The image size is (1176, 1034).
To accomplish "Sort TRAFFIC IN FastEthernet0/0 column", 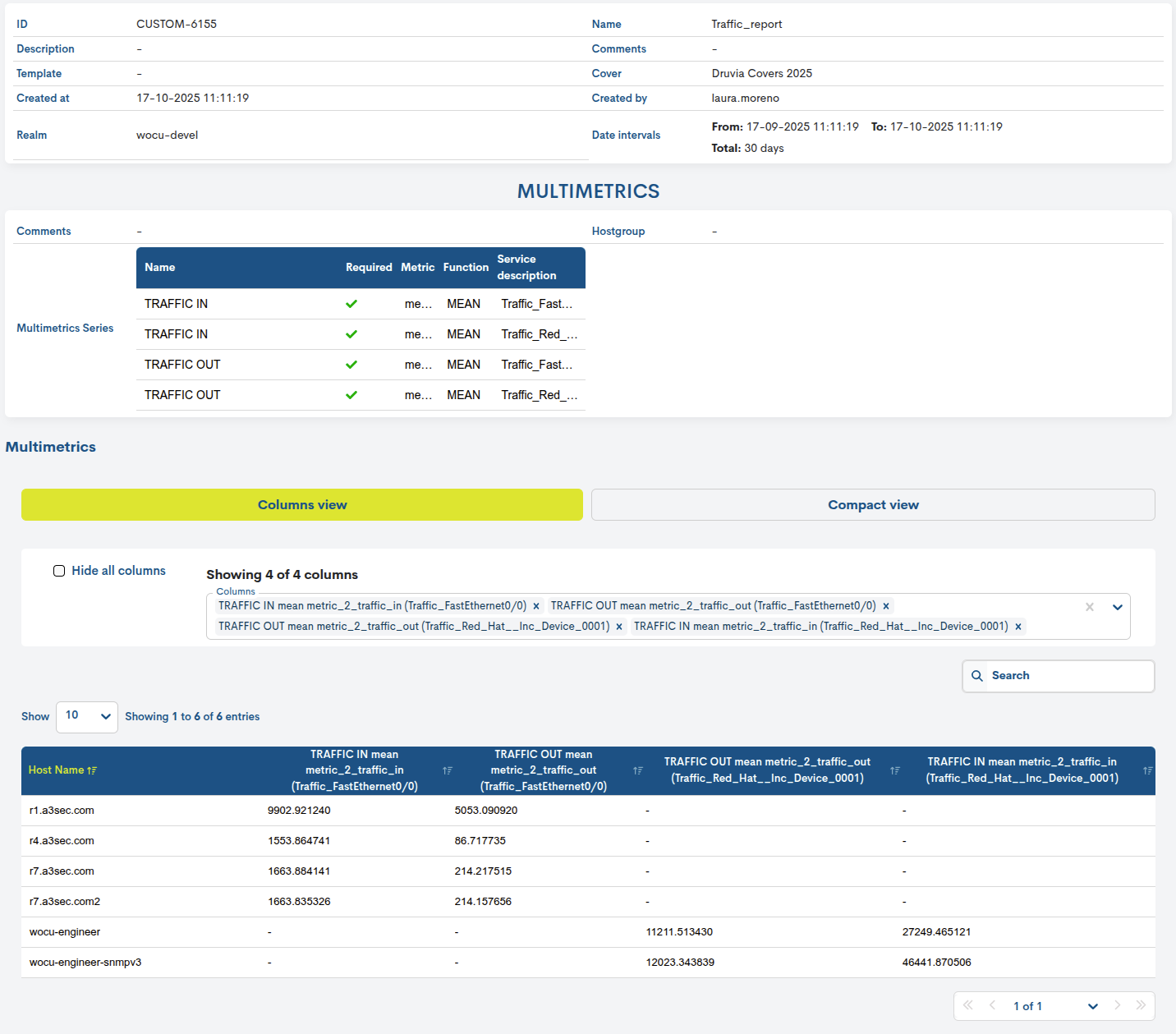I will click(448, 770).
